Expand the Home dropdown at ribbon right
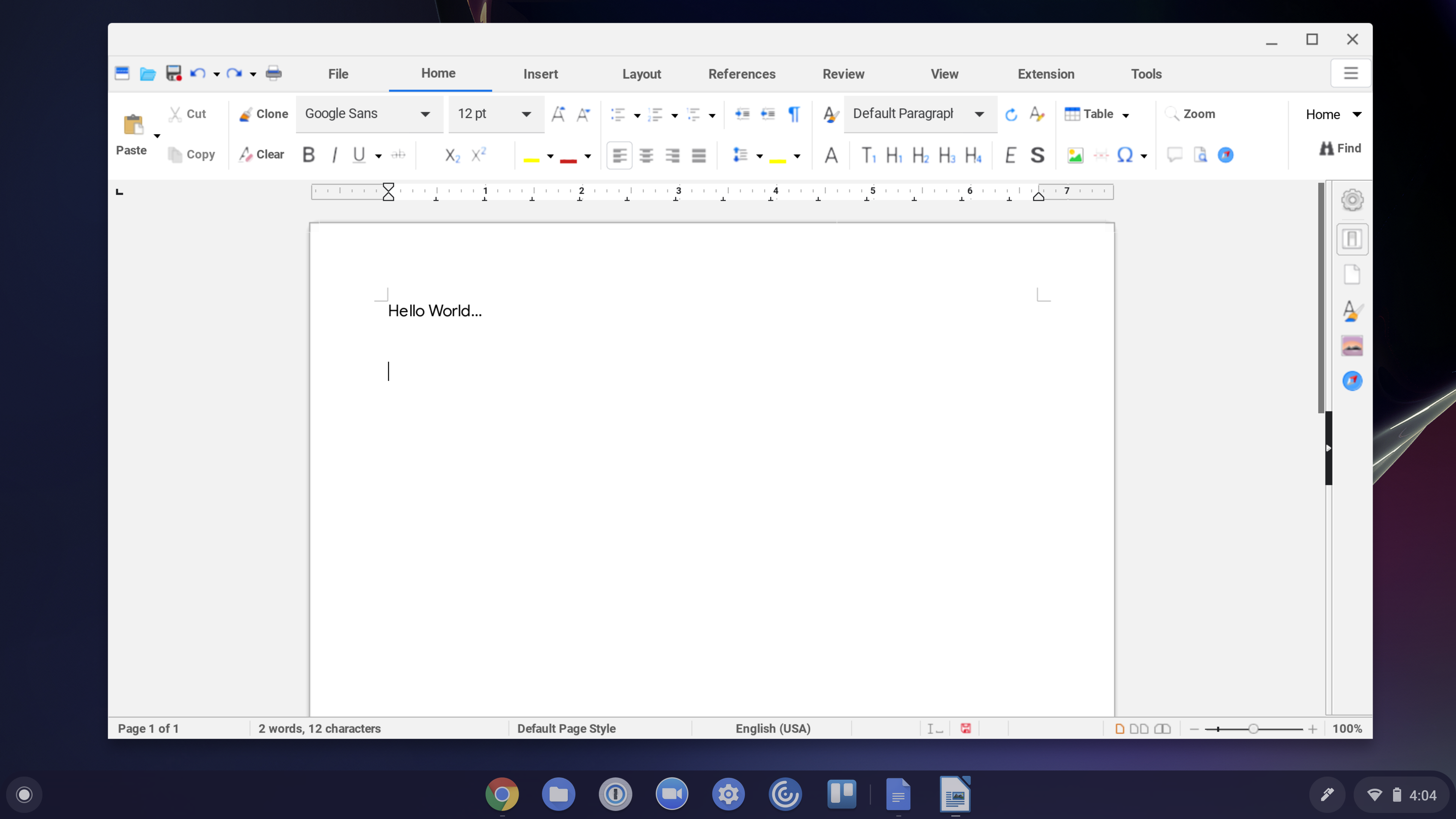The height and width of the screenshot is (819, 1456). (1357, 114)
